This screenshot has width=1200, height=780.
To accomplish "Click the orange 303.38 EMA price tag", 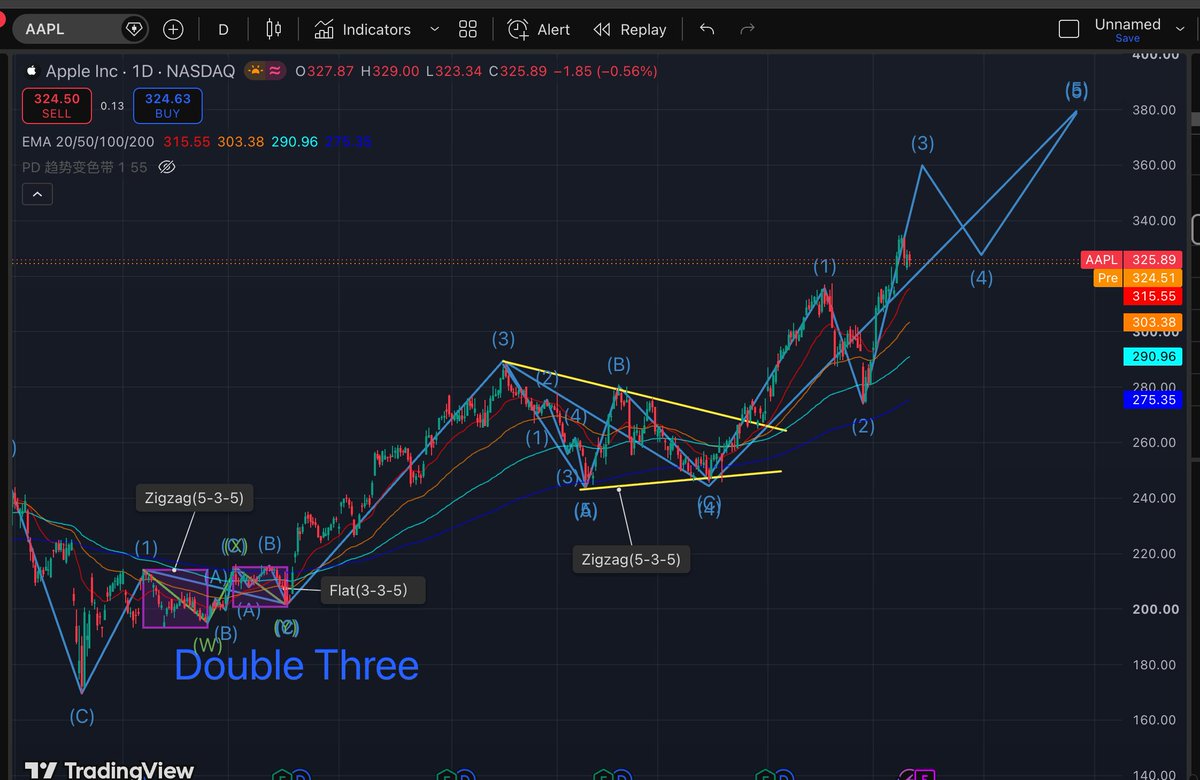I will click(x=1153, y=322).
